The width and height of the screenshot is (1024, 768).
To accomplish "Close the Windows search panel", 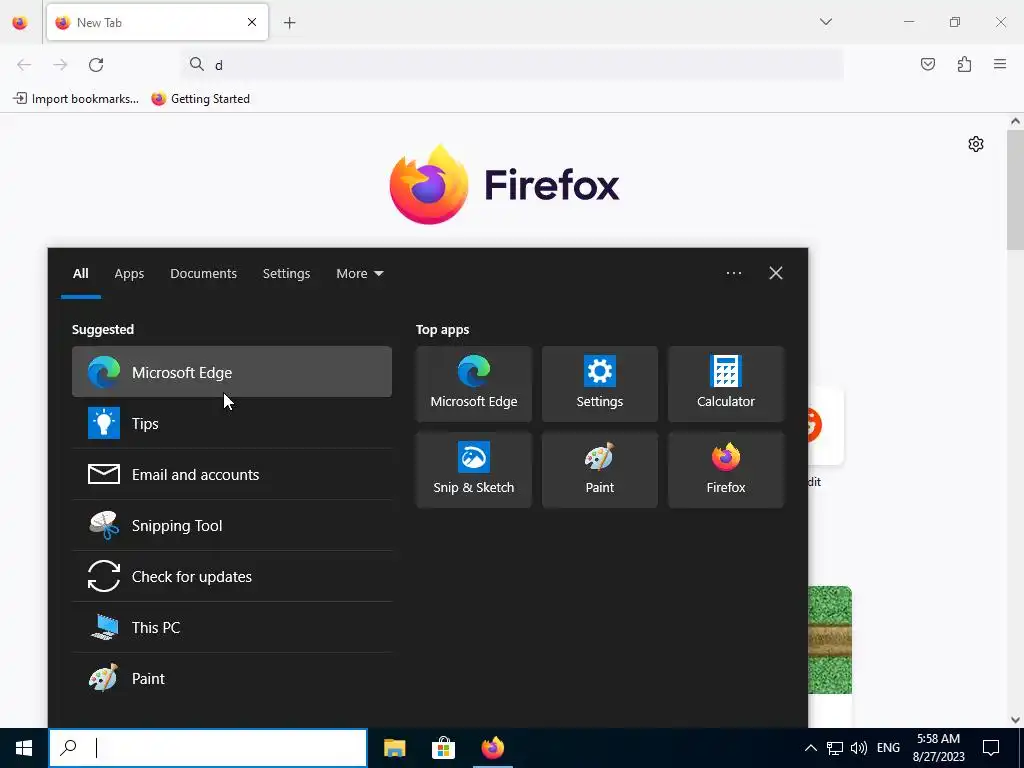I will 775,273.
